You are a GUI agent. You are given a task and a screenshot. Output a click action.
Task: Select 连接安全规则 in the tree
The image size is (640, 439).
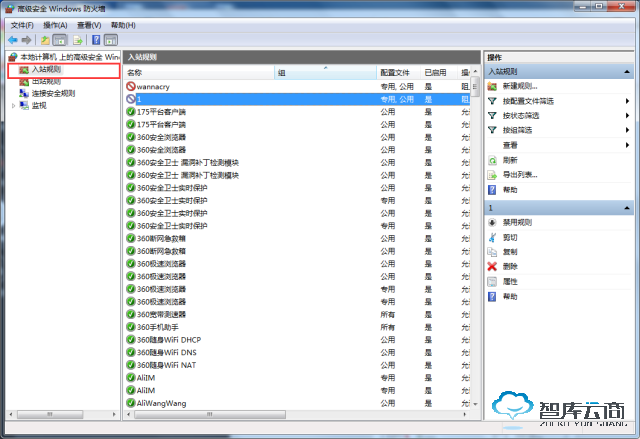click(x=53, y=93)
